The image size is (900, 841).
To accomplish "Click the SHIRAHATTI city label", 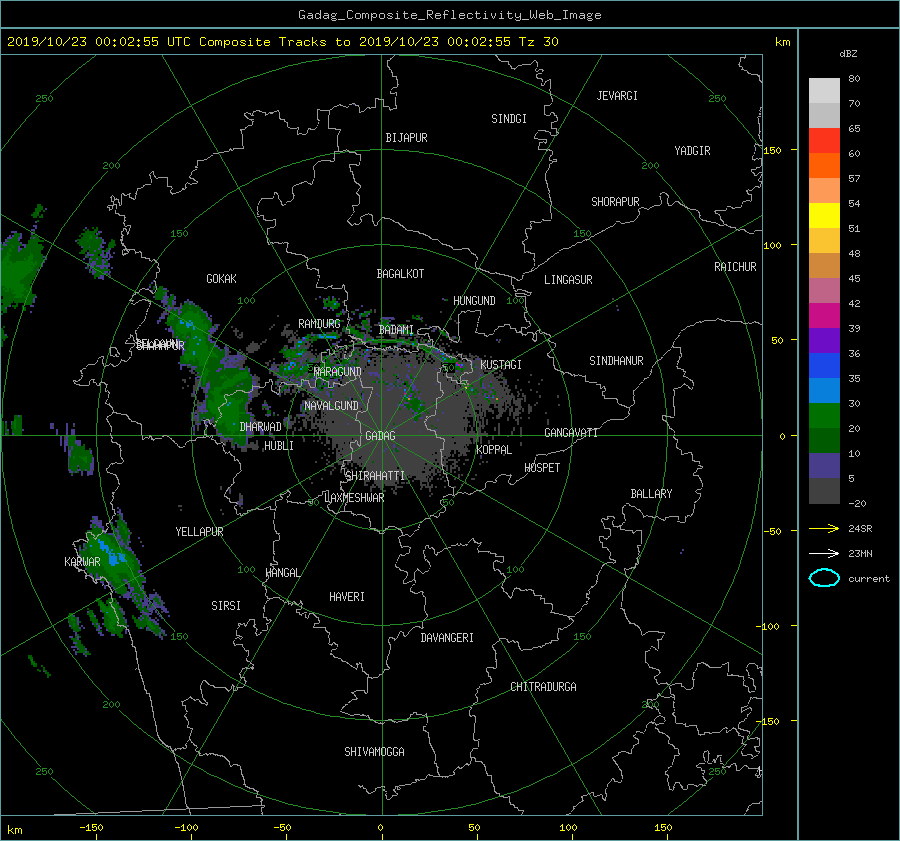I will point(375,475).
